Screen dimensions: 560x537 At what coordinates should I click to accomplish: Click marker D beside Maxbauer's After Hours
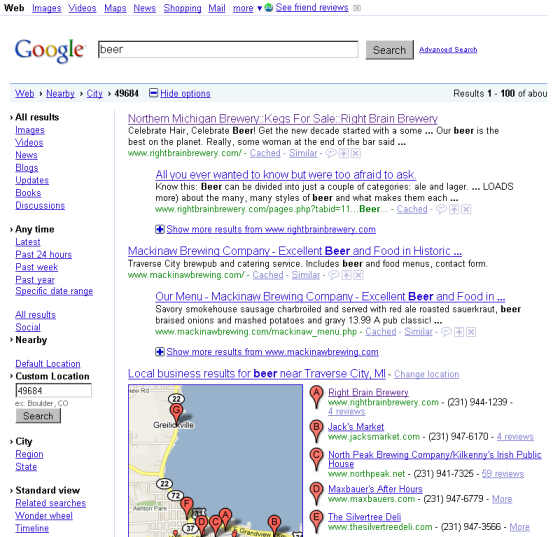pyautogui.click(x=316, y=493)
